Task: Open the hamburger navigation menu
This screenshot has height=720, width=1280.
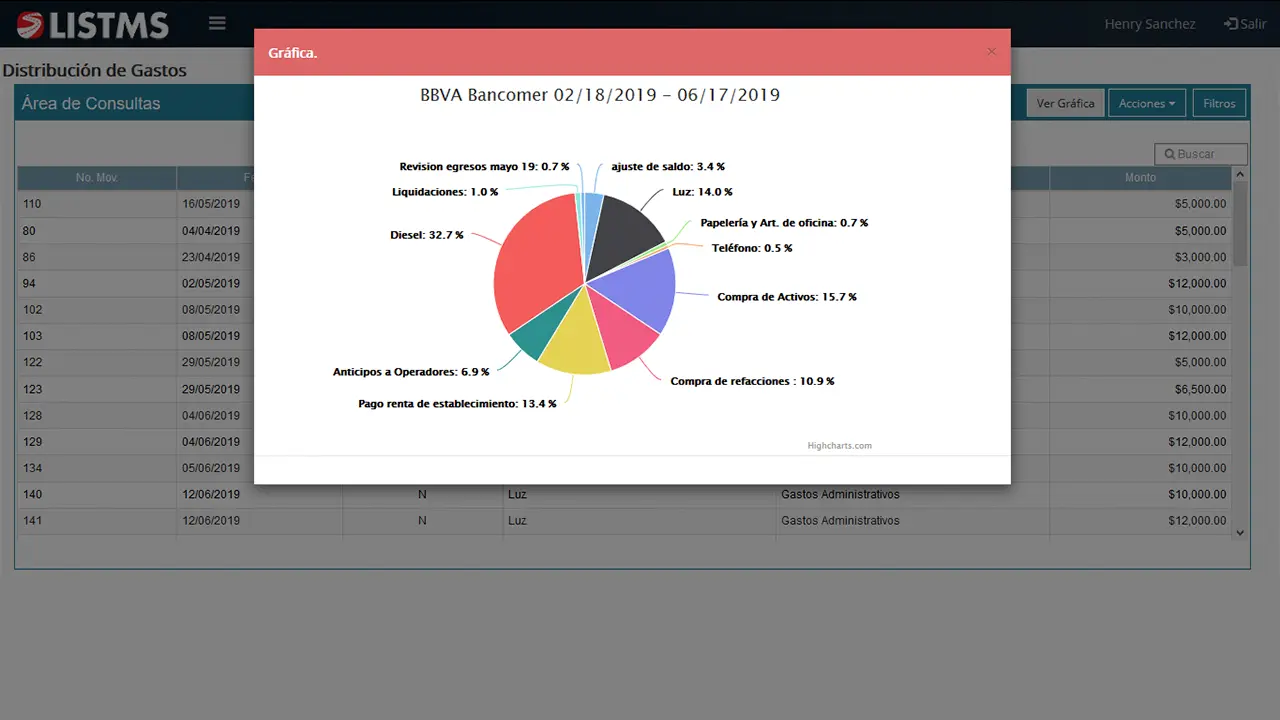Action: (217, 23)
